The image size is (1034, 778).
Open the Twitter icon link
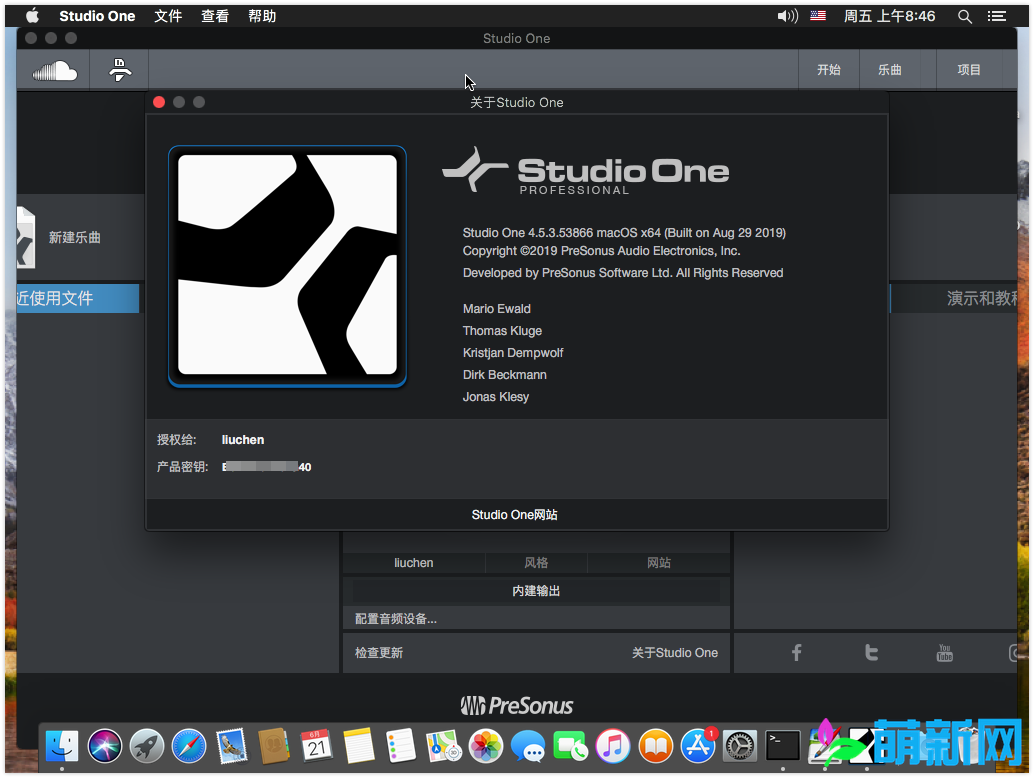pyautogui.click(x=871, y=653)
